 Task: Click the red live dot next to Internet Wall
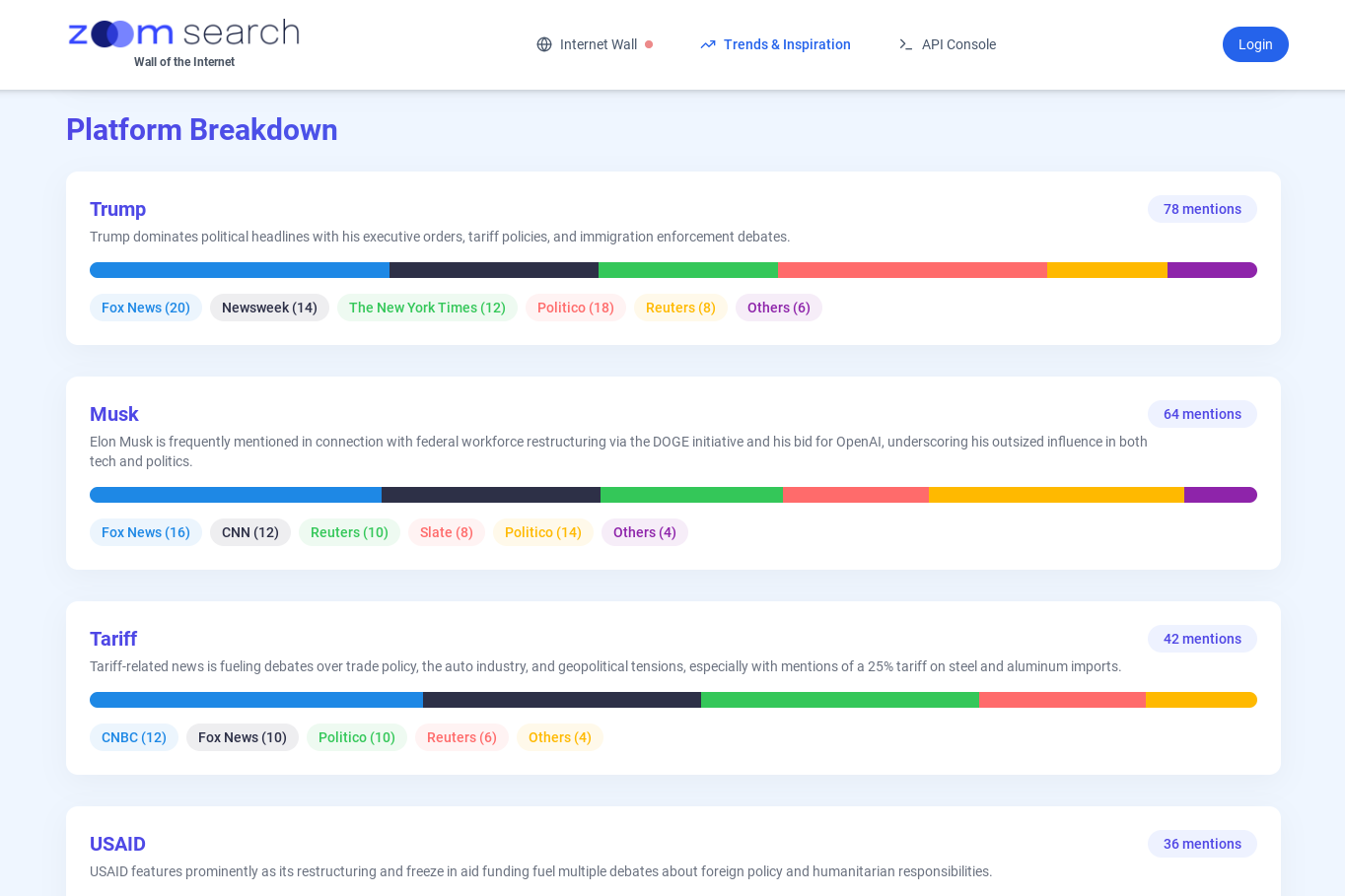click(x=649, y=44)
